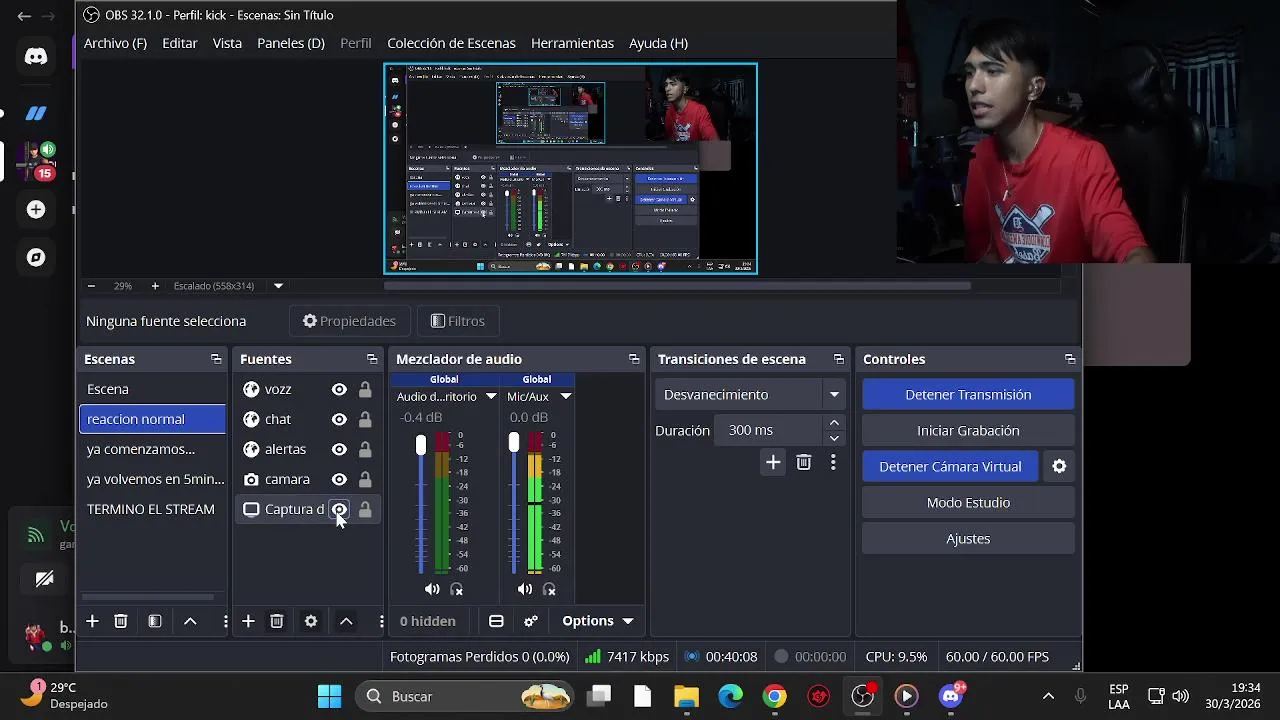Undock the Mezclador de audio panel
Image resolution: width=1280 pixels, height=720 pixels.
(634, 359)
